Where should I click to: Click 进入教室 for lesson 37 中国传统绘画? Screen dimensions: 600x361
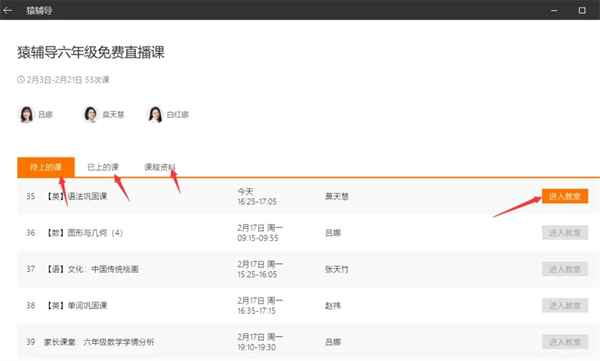pos(565,269)
